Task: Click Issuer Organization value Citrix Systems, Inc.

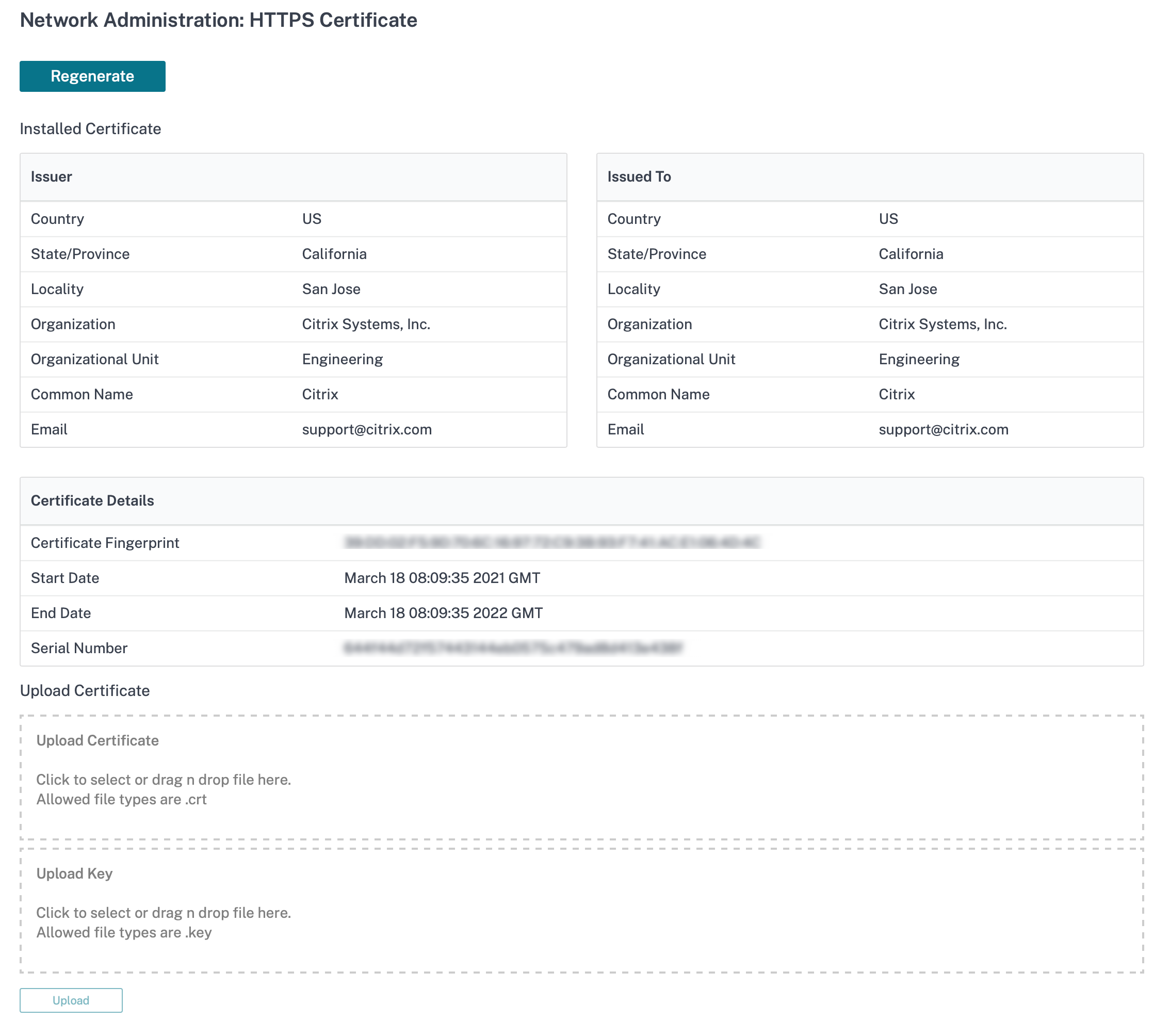Action: coord(366,324)
